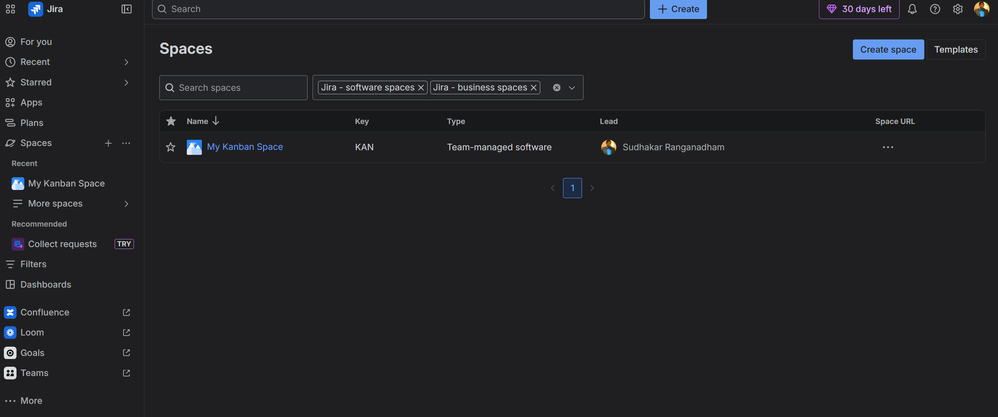The width and height of the screenshot is (998, 417).
Task: Open row actions menu for My Kanban Space
Action: (888, 147)
